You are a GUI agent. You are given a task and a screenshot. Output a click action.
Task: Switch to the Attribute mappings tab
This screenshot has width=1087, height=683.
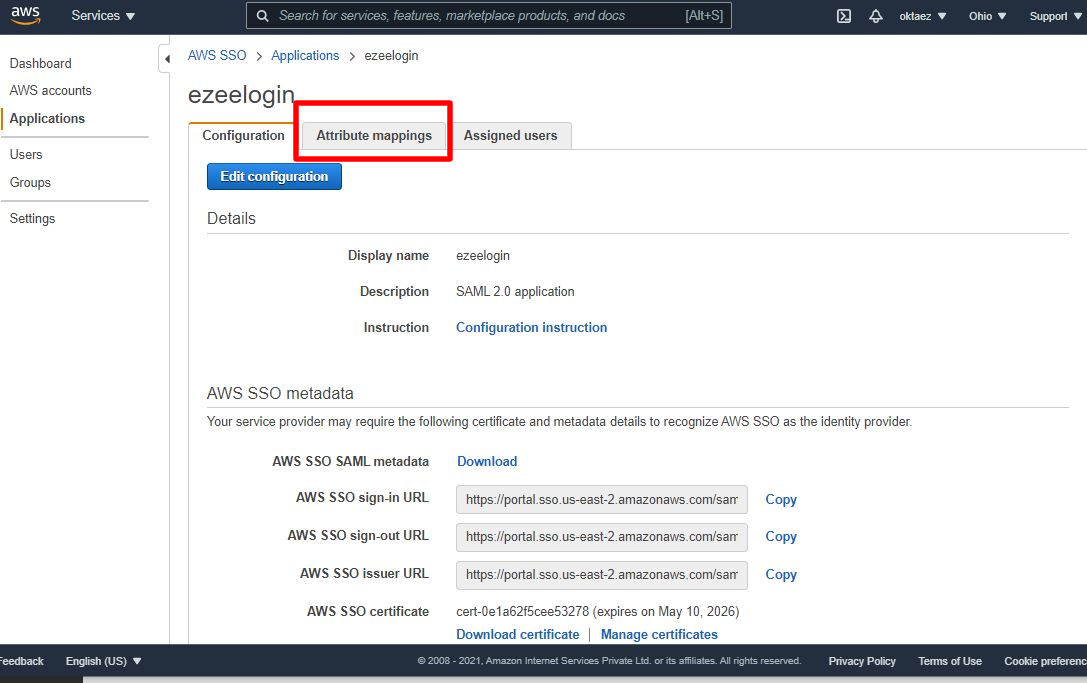click(374, 135)
